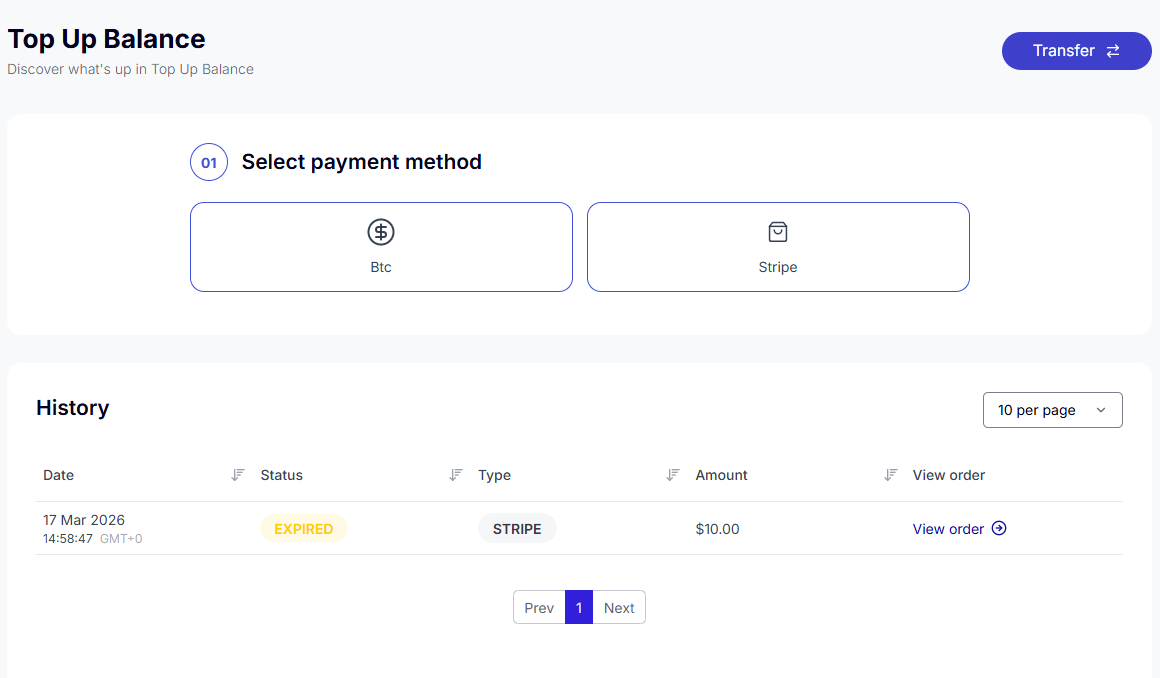
Task: Sort history using the Date sort icon
Action: pyautogui.click(x=238, y=475)
